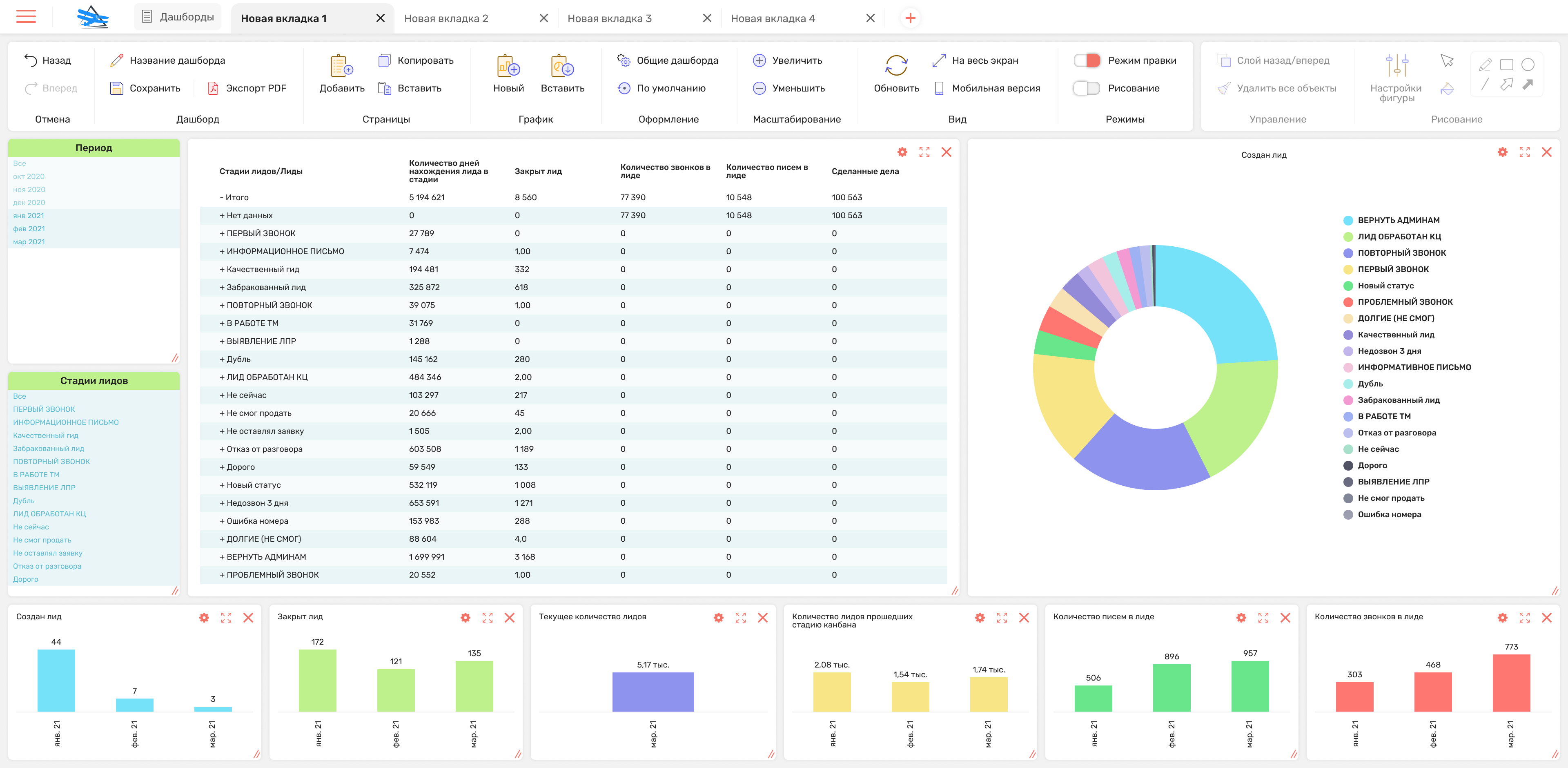Screen dimensions: 1568x768
Task: Select фев 2021 in Период filter
Action: 29,229
